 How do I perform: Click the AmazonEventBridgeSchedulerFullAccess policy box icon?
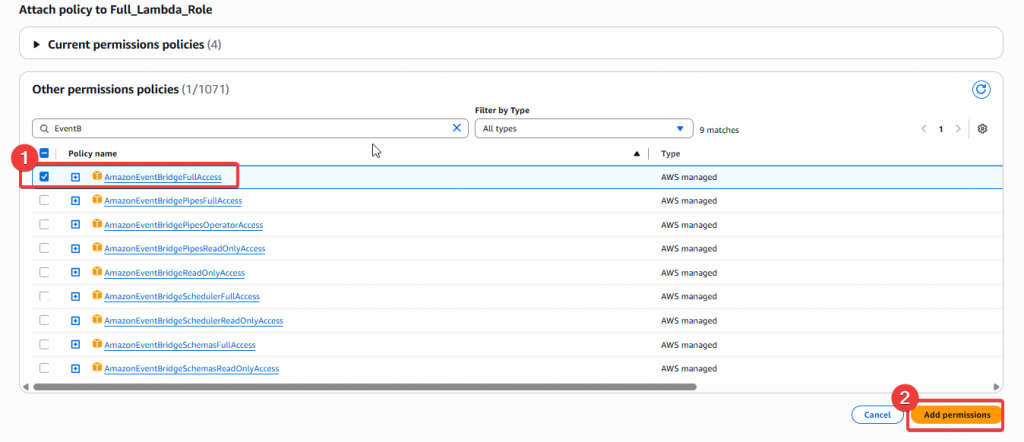97,296
